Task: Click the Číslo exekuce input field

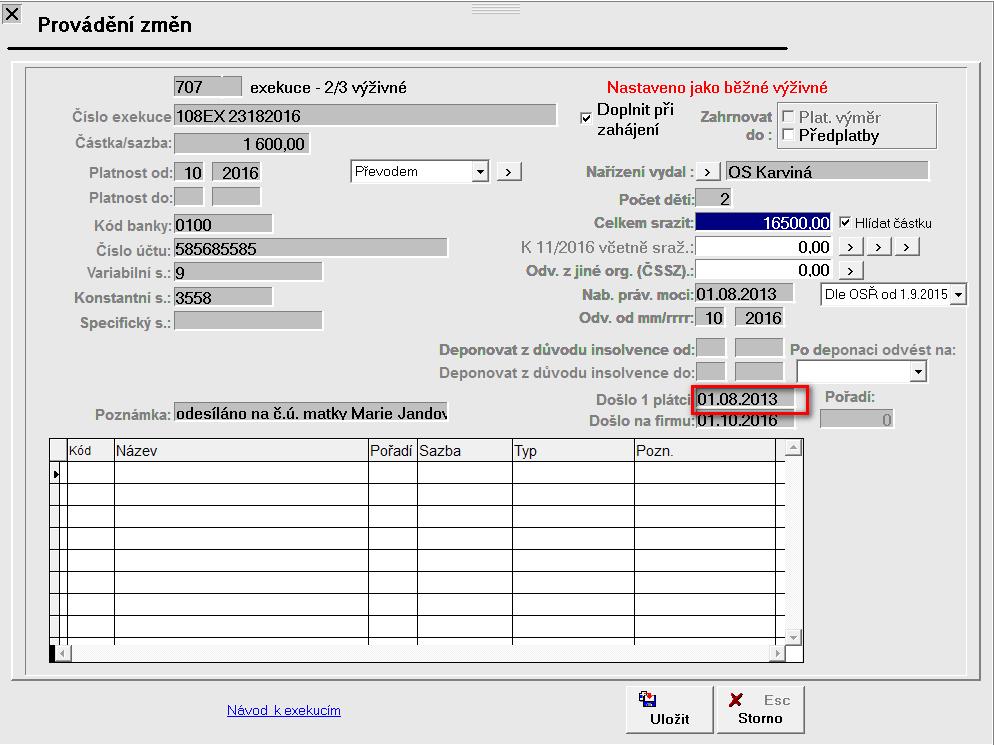Action: click(365, 115)
